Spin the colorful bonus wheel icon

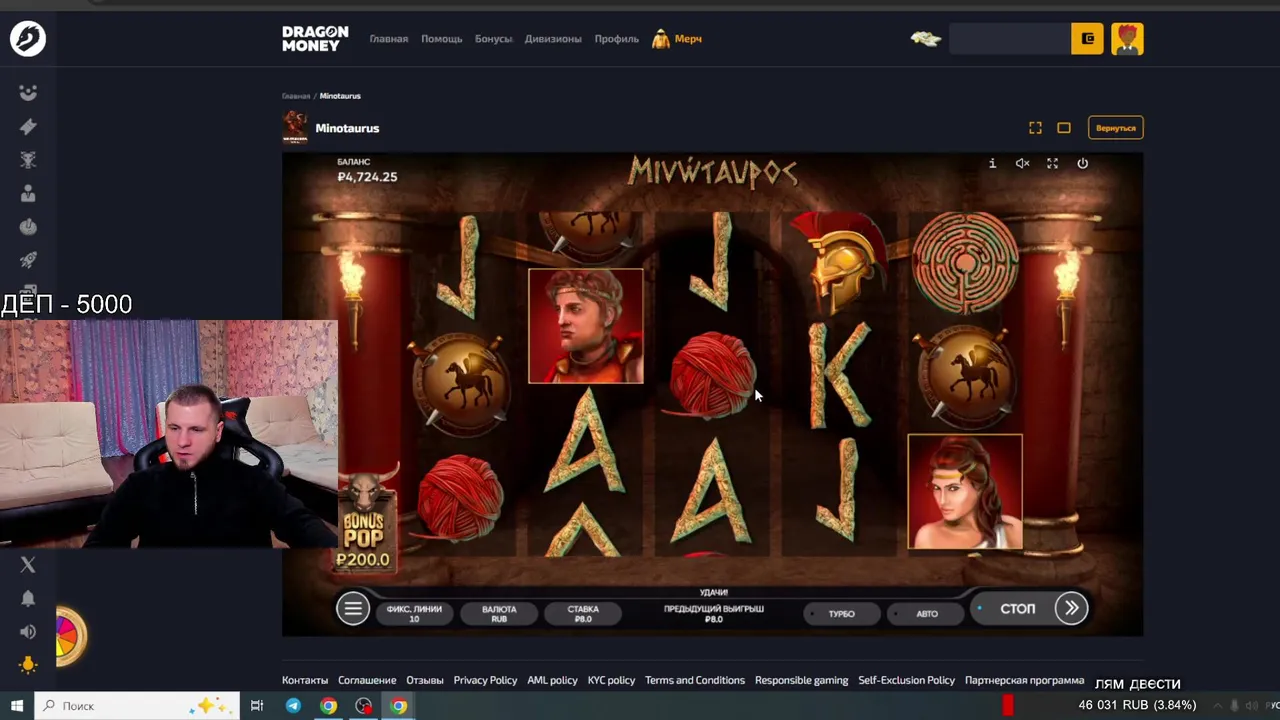coord(68,636)
